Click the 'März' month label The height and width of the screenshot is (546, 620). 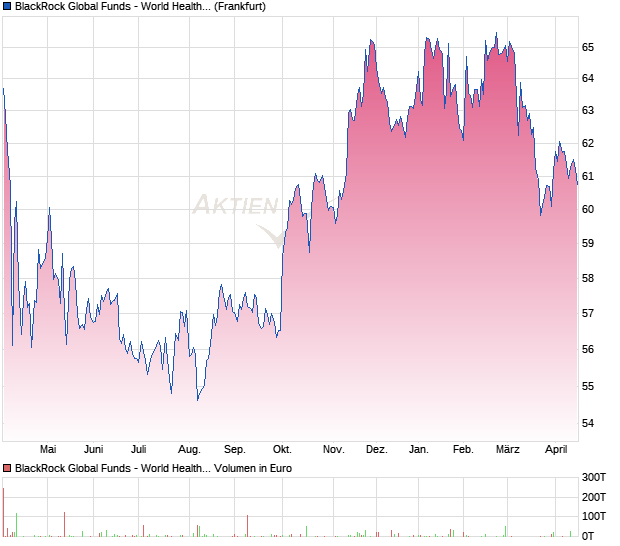click(x=508, y=450)
